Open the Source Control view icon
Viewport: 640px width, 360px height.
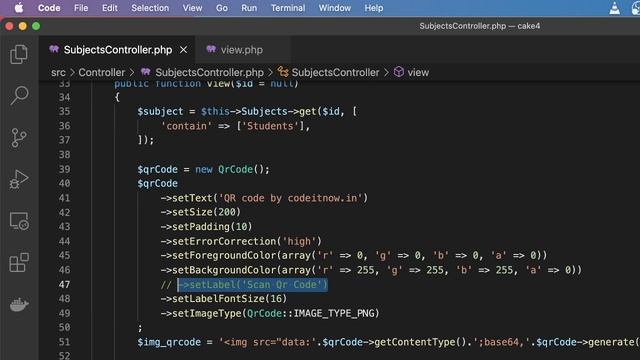pyautogui.click(x=19, y=138)
